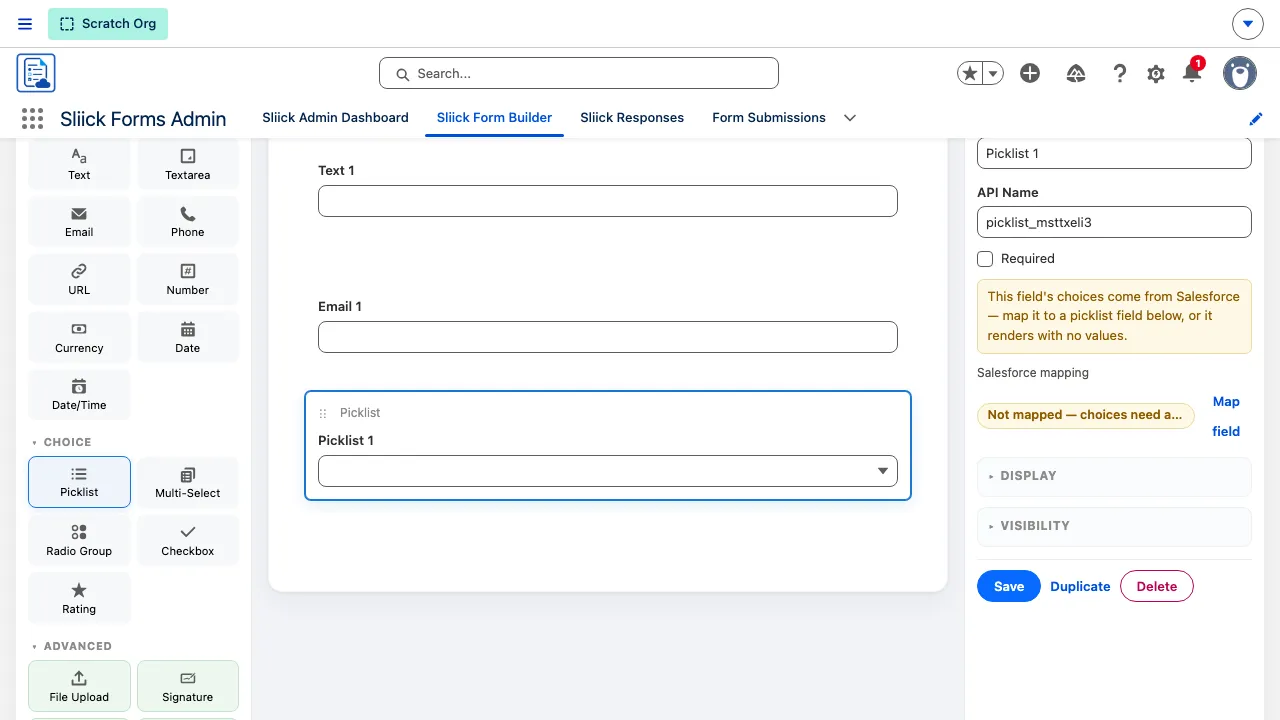Image resolution: width=1280 pixels, height=720 pixels.
Task: Add an Email field component
Action: click(79, 222)
